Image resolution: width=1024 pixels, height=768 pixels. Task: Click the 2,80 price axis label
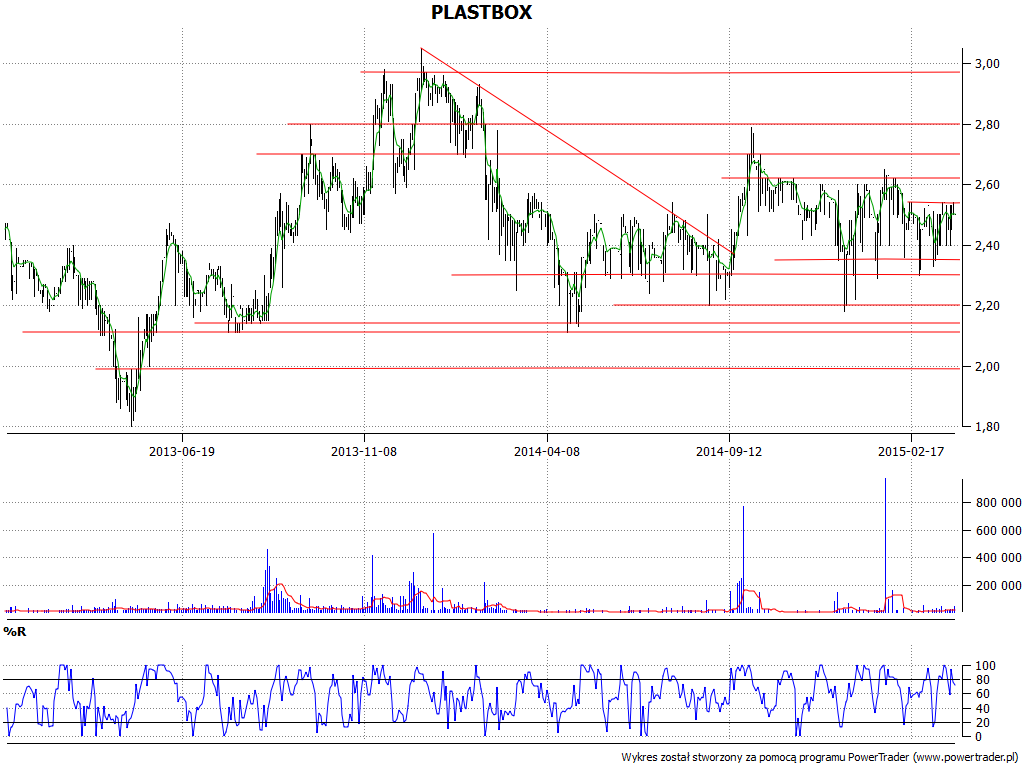pos(987,124)
